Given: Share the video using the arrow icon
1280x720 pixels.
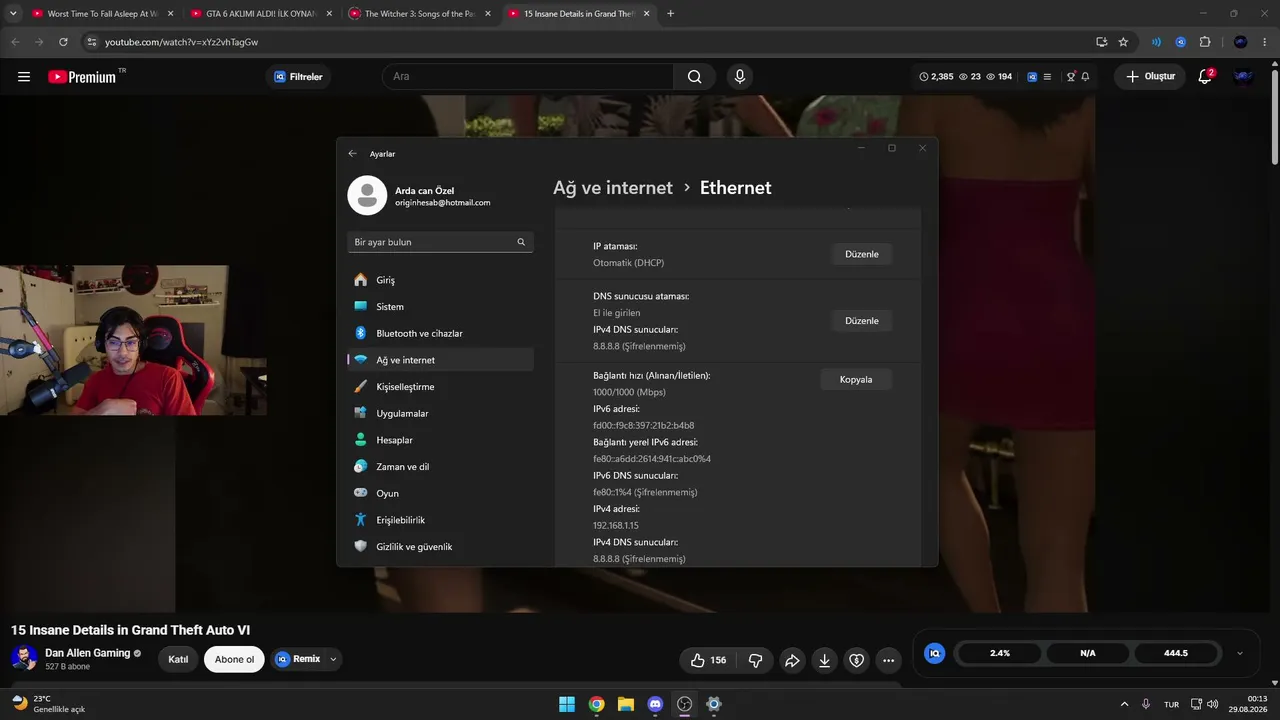Looking at the screenshot, I should (792, 660).
